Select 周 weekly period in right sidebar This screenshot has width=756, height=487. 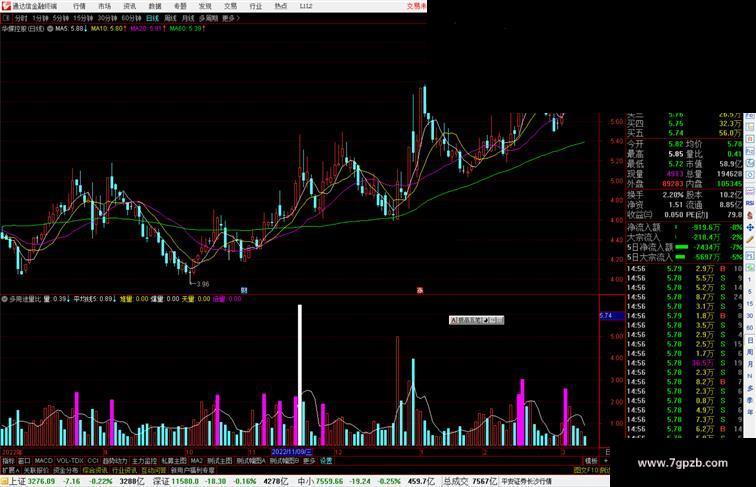[x=750, y=352]
